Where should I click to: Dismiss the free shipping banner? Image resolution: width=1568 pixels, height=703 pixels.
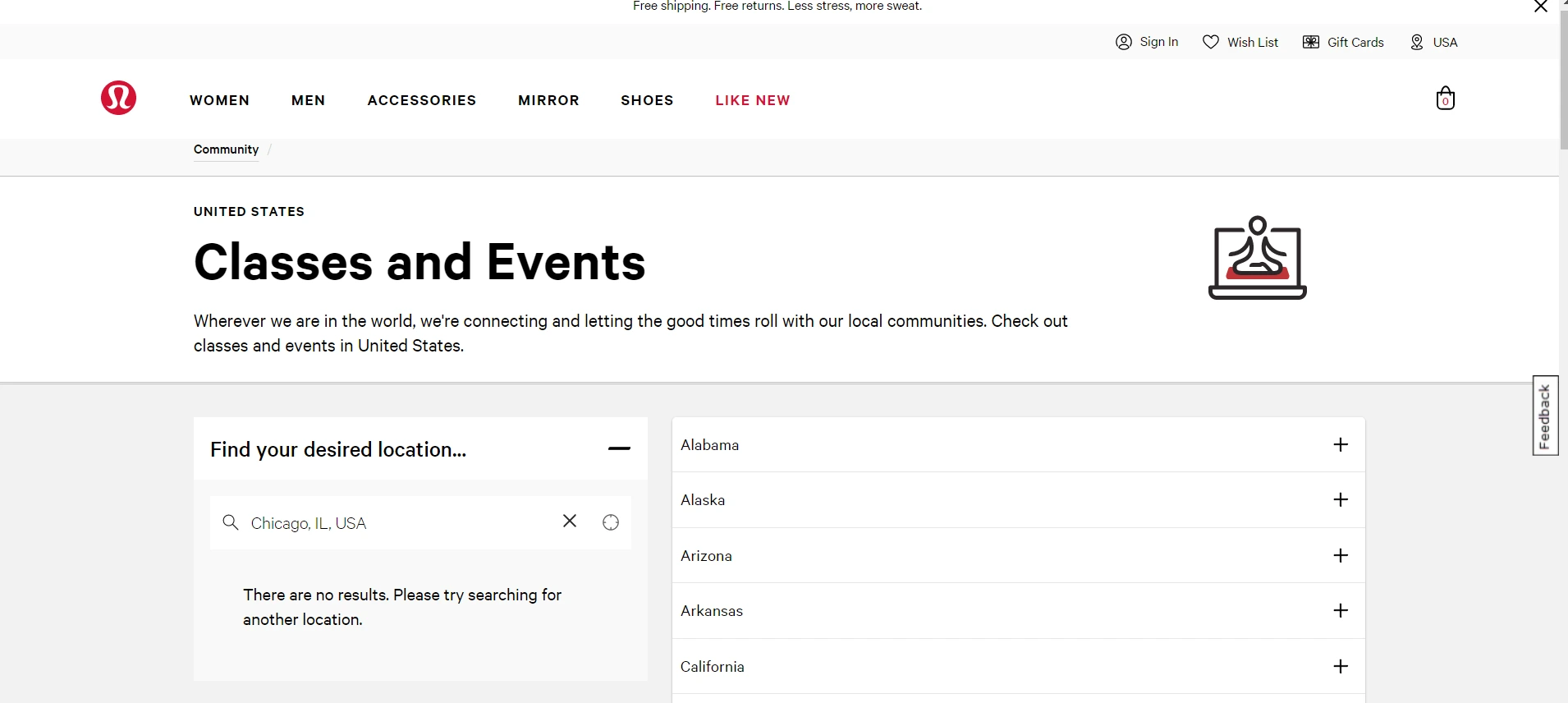pyautogui.click(x=1541, y=7)
